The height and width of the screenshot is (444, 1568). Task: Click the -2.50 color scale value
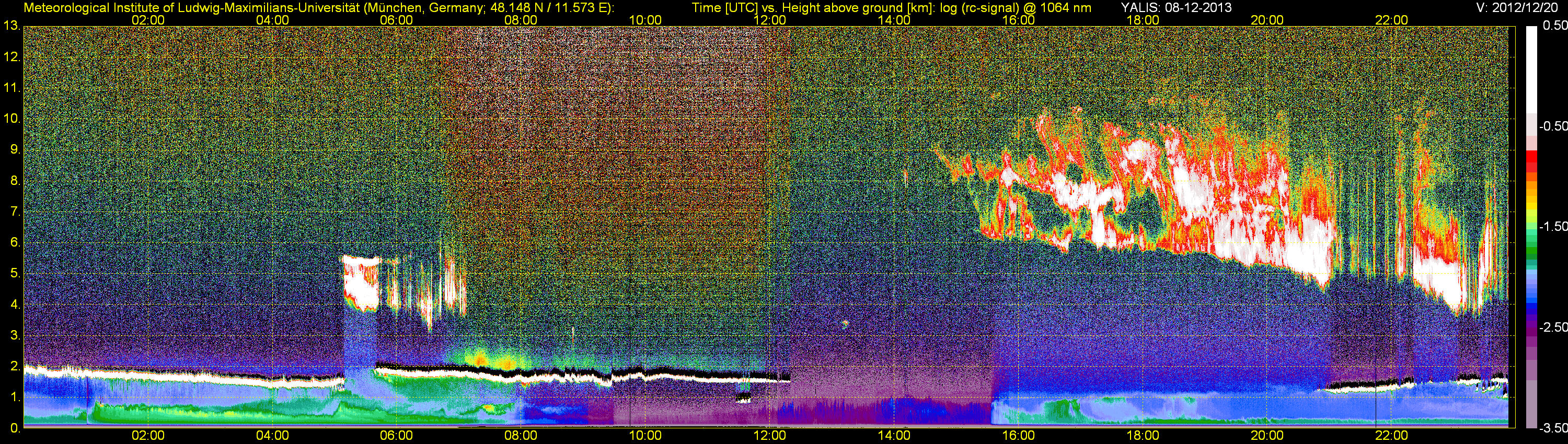[1553, 327]
